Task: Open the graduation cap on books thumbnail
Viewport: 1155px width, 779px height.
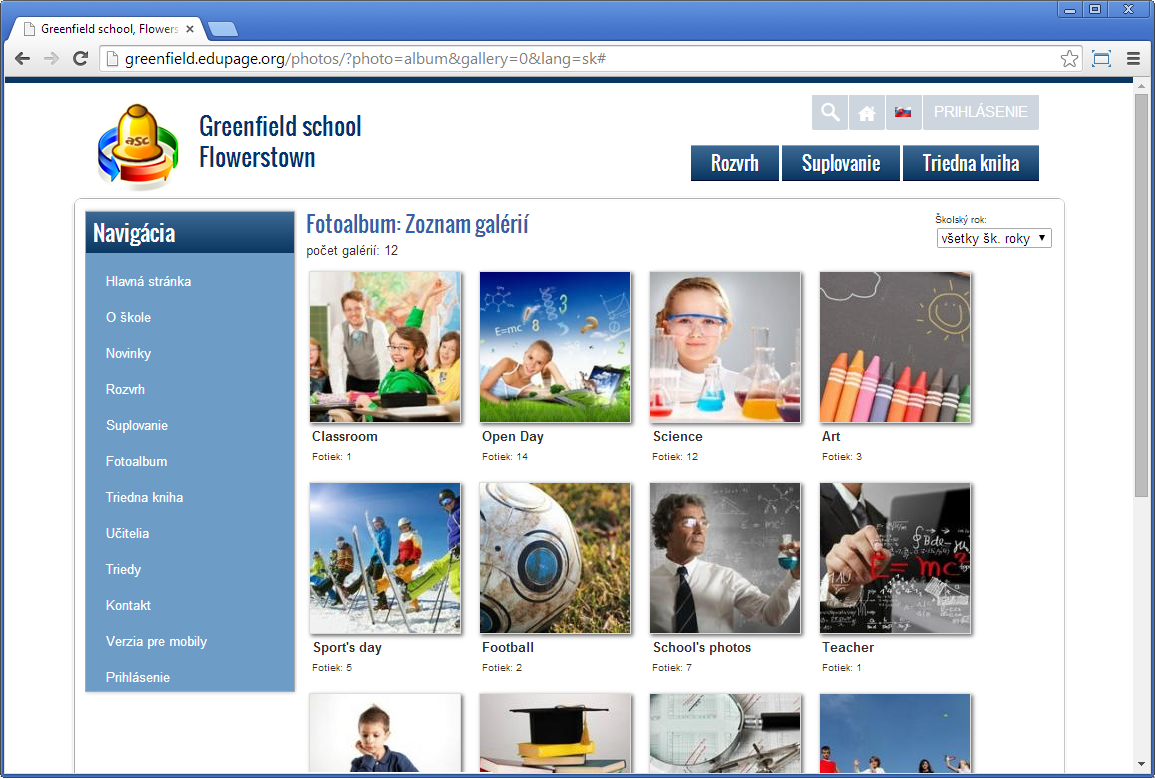Action: pos(555,733)
